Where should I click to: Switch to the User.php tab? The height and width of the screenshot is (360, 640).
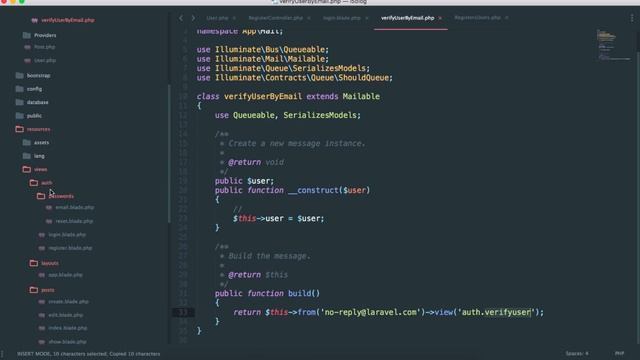[217, 18]
